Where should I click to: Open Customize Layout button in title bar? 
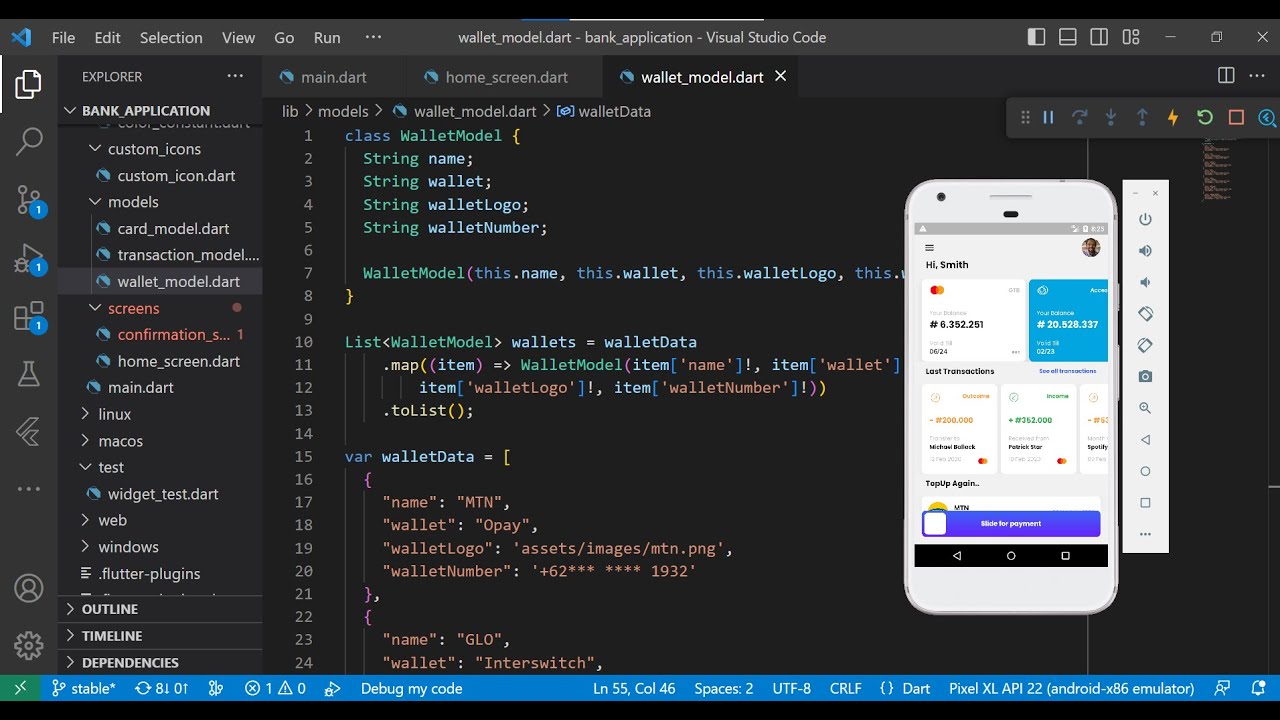[x=1130, y=37]
